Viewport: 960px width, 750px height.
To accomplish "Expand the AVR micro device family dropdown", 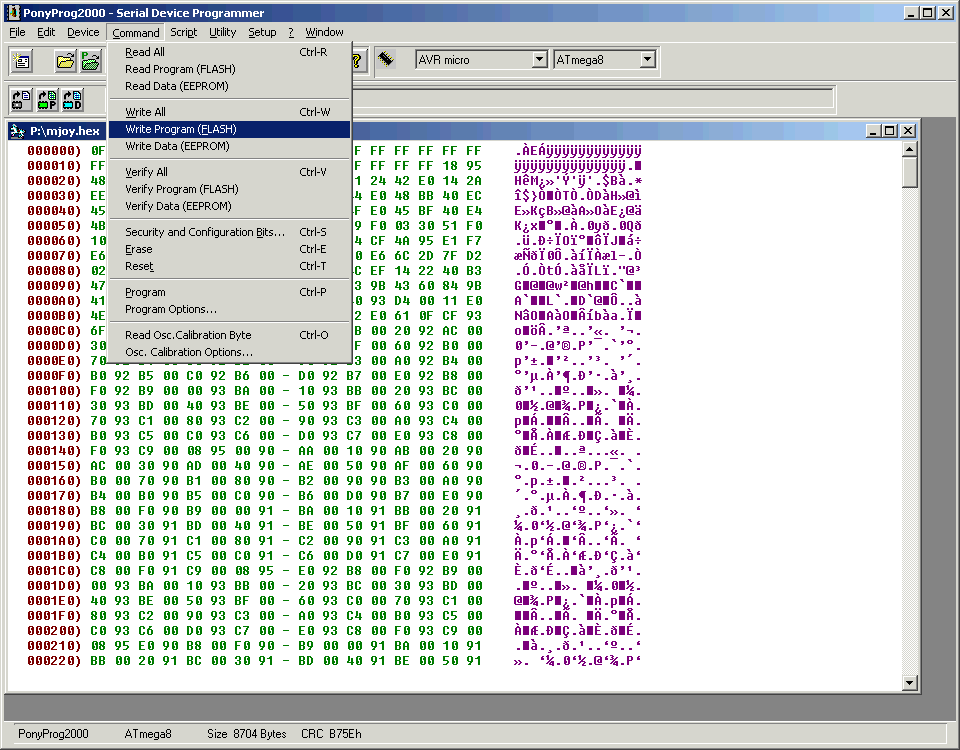I will [x=539, y=60].
